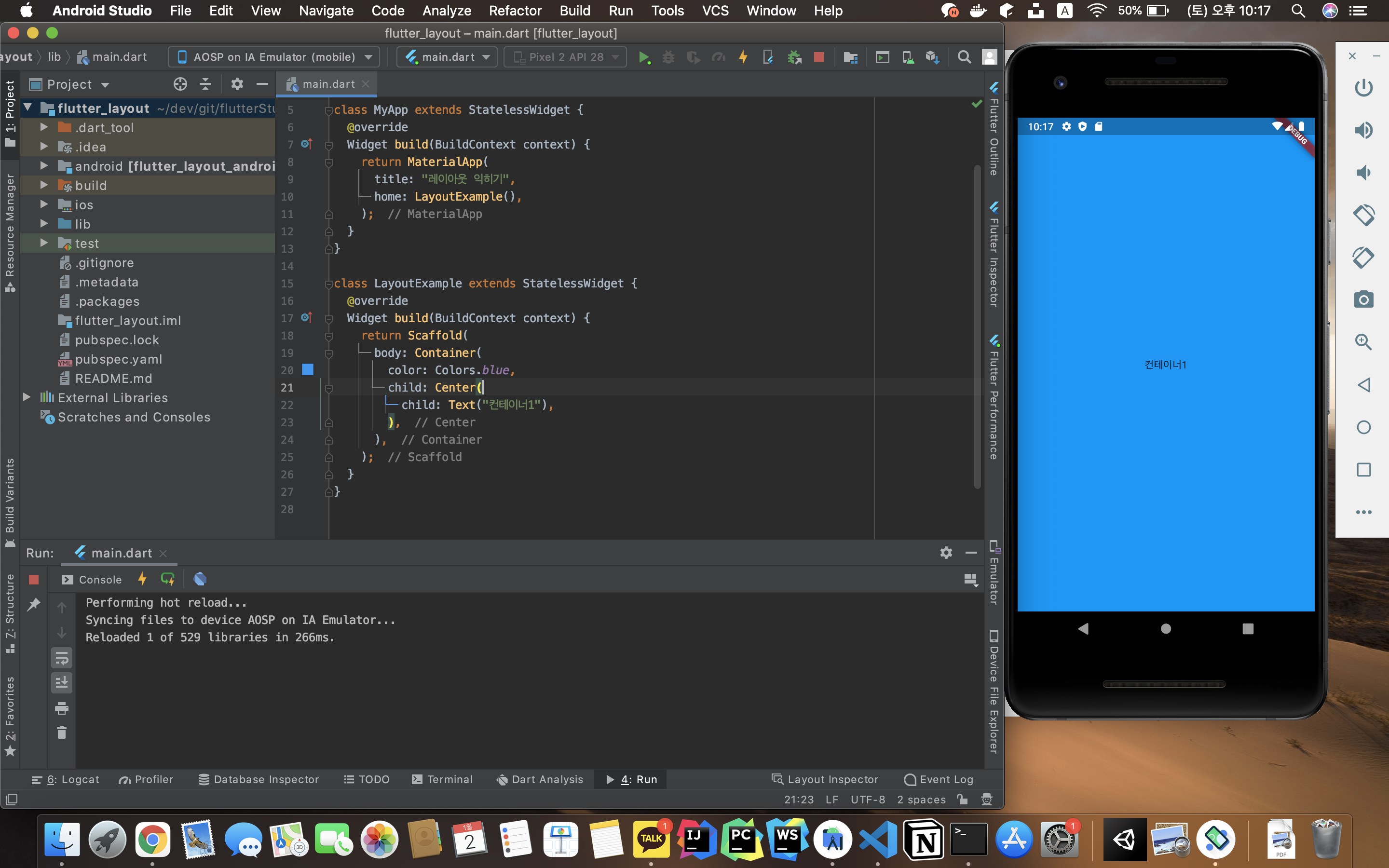The height and width of the screenshot is (868, 1389).
Task: Take a screenshot with emulator camera icon
Action: [x=1364, y=299]
